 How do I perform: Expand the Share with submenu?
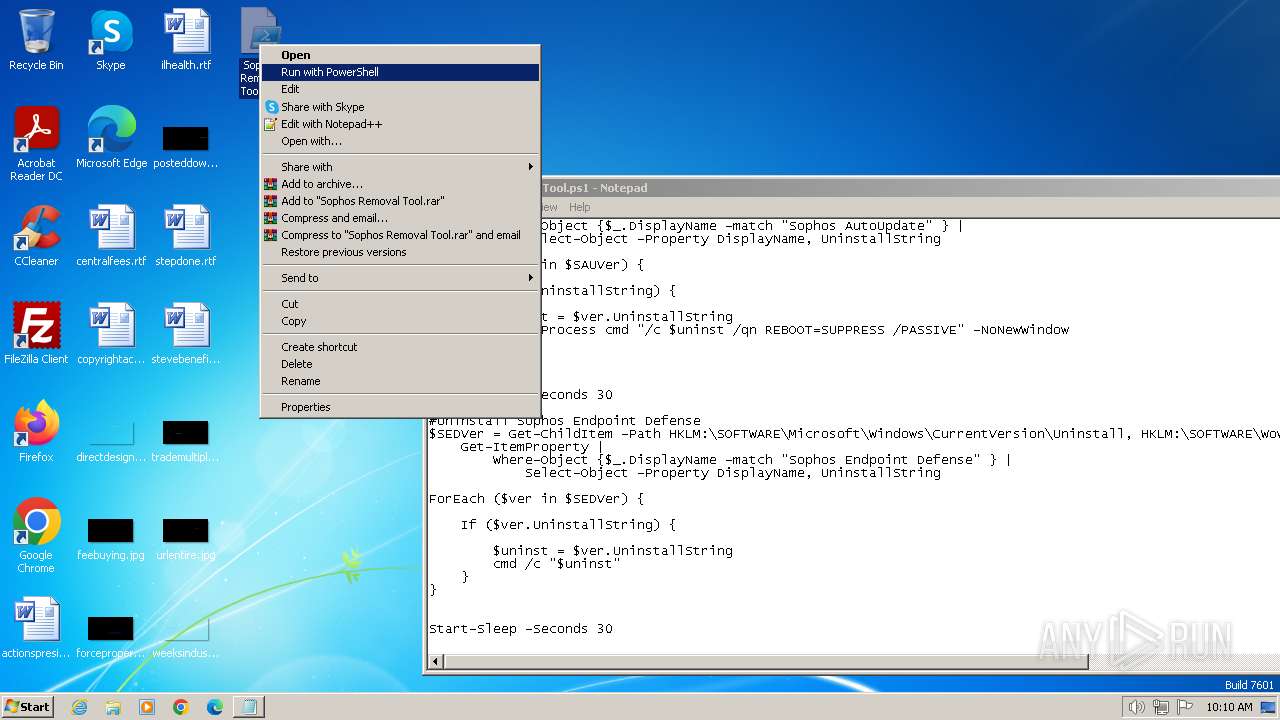point(400,167)
